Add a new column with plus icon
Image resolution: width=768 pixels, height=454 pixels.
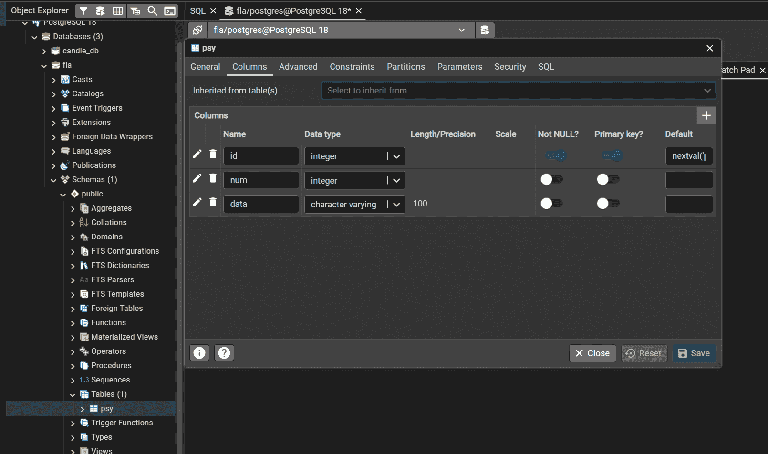tap(706, 116)
